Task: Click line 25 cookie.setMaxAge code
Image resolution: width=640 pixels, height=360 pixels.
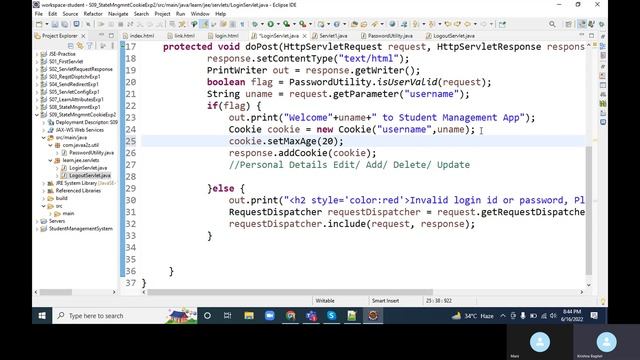Action: tap(286, 141)
